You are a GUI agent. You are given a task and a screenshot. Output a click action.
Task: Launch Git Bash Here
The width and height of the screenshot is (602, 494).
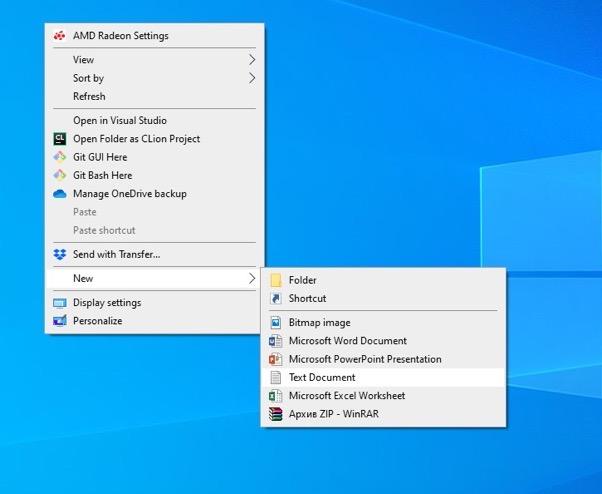coord(155,175)
